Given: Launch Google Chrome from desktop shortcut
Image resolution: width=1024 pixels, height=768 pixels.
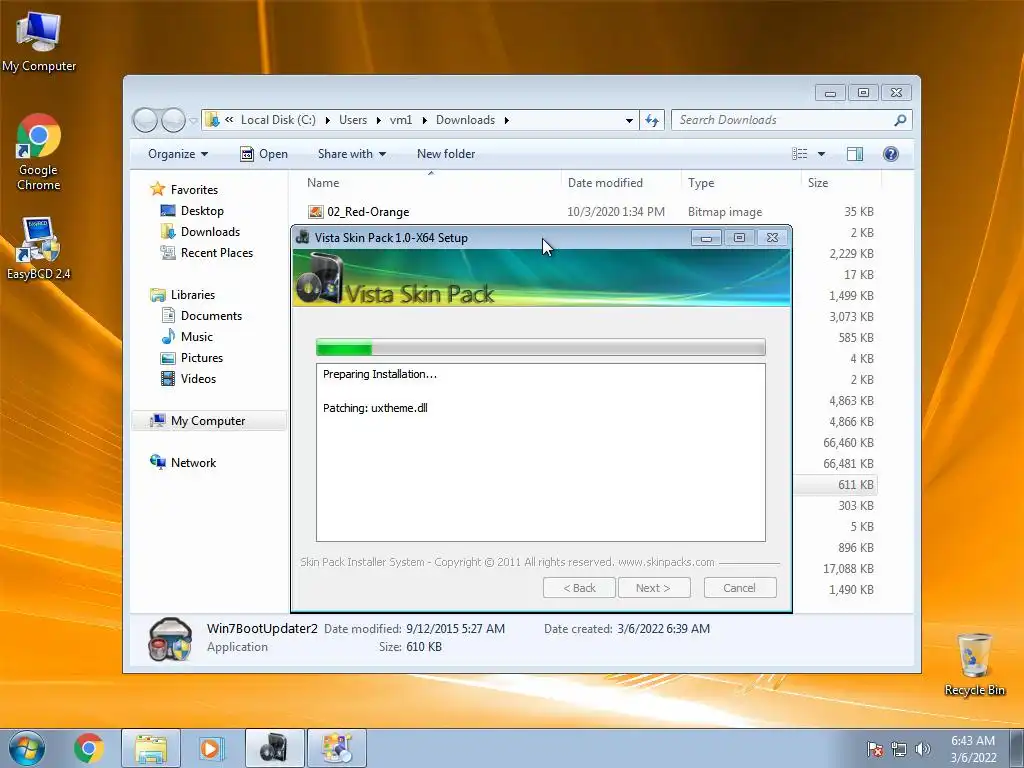Looking at the screenshot, I should click(39, 152).
